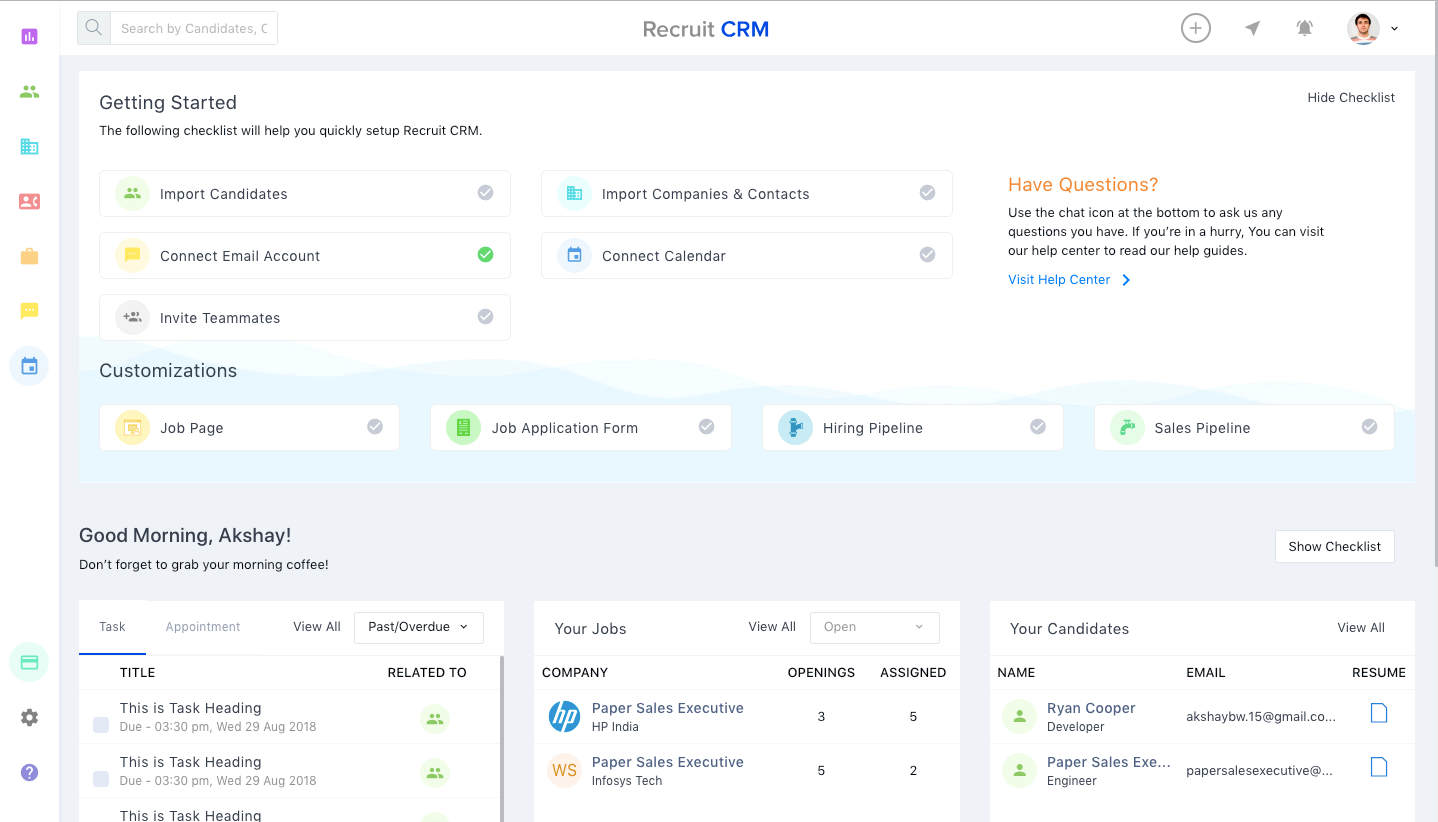Click the Show Checklist button
This screenshot has height=822, width=1438.
pyautogui.click(x=1334, y=547)
